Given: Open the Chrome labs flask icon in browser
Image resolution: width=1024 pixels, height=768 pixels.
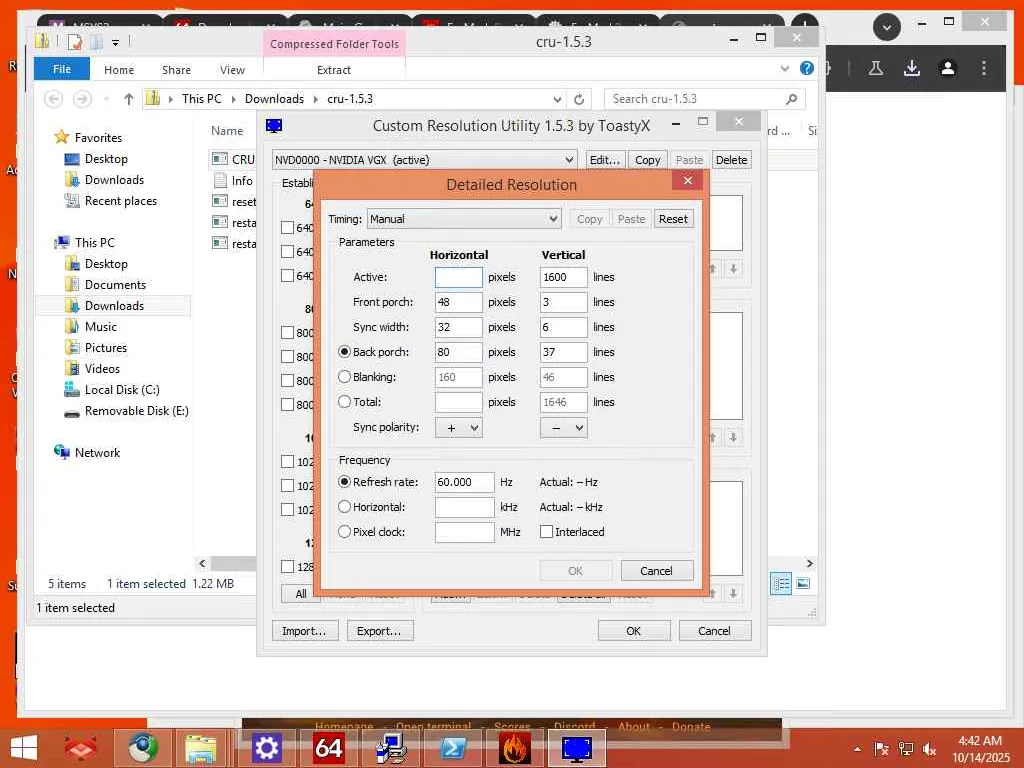Looking at the screenshot, I should pos(876,68).
